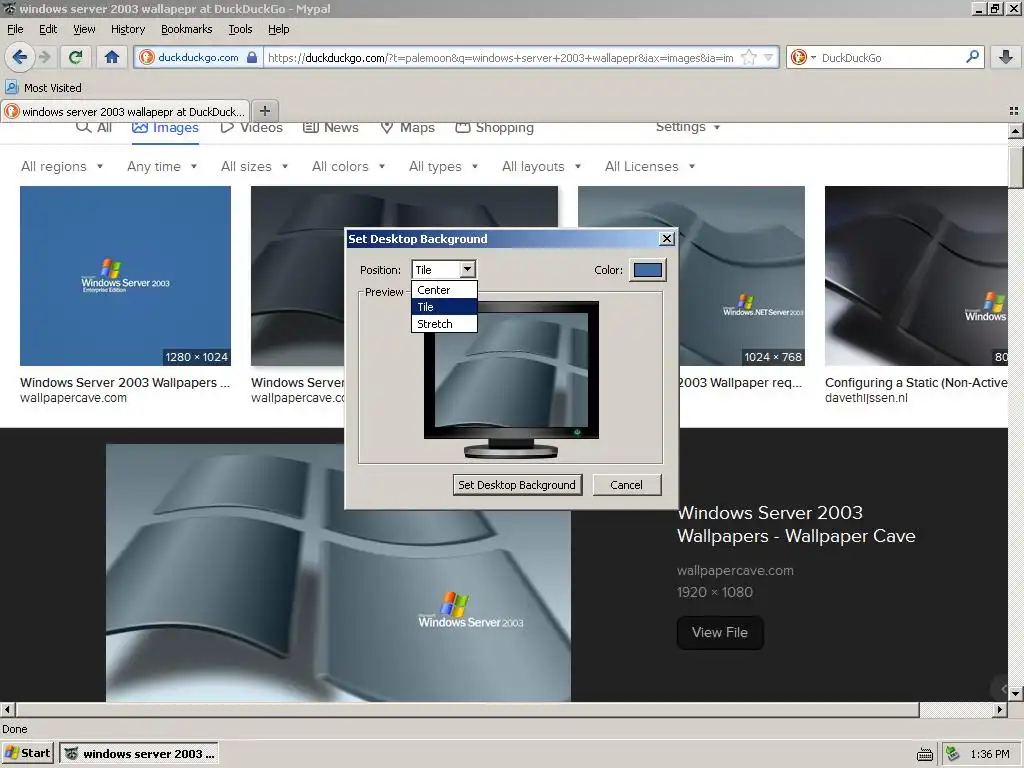Open the Wallpapers - Wallpaper Cave title link
The image size is (1024, 768).
point(796,524)
